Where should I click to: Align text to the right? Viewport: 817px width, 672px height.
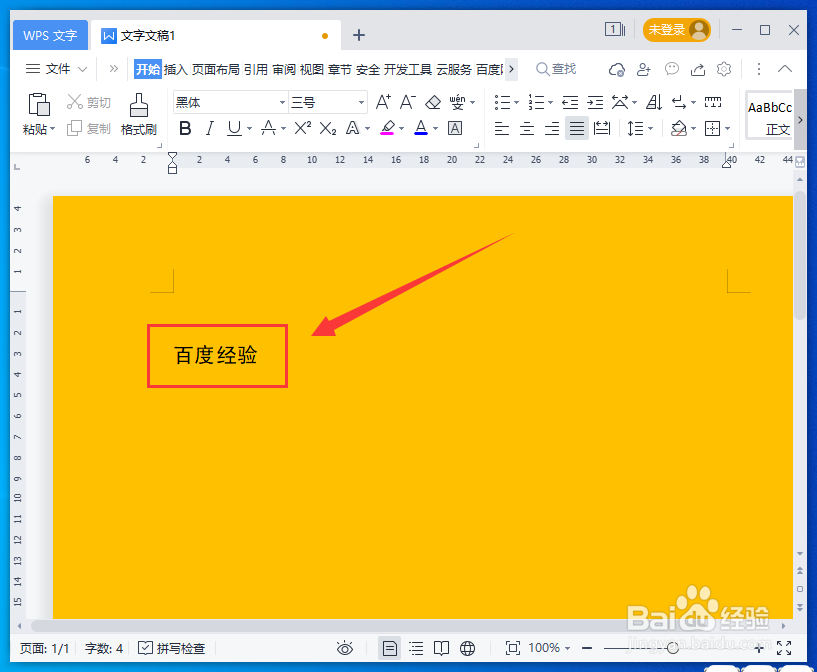[552, 128]
